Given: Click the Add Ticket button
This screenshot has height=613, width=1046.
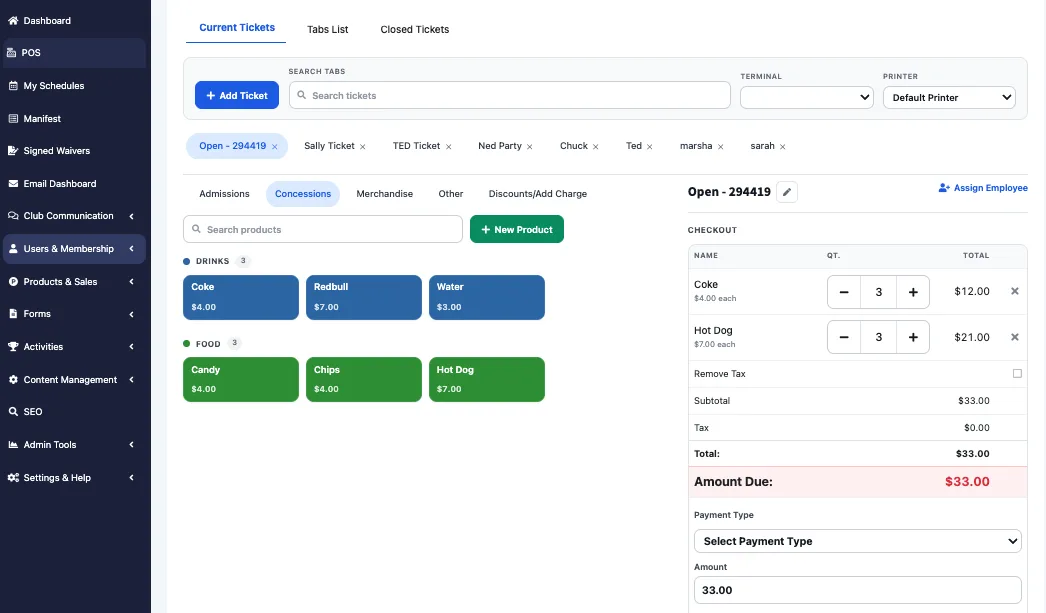Looking at the screenshot, I should click(237, 95).
